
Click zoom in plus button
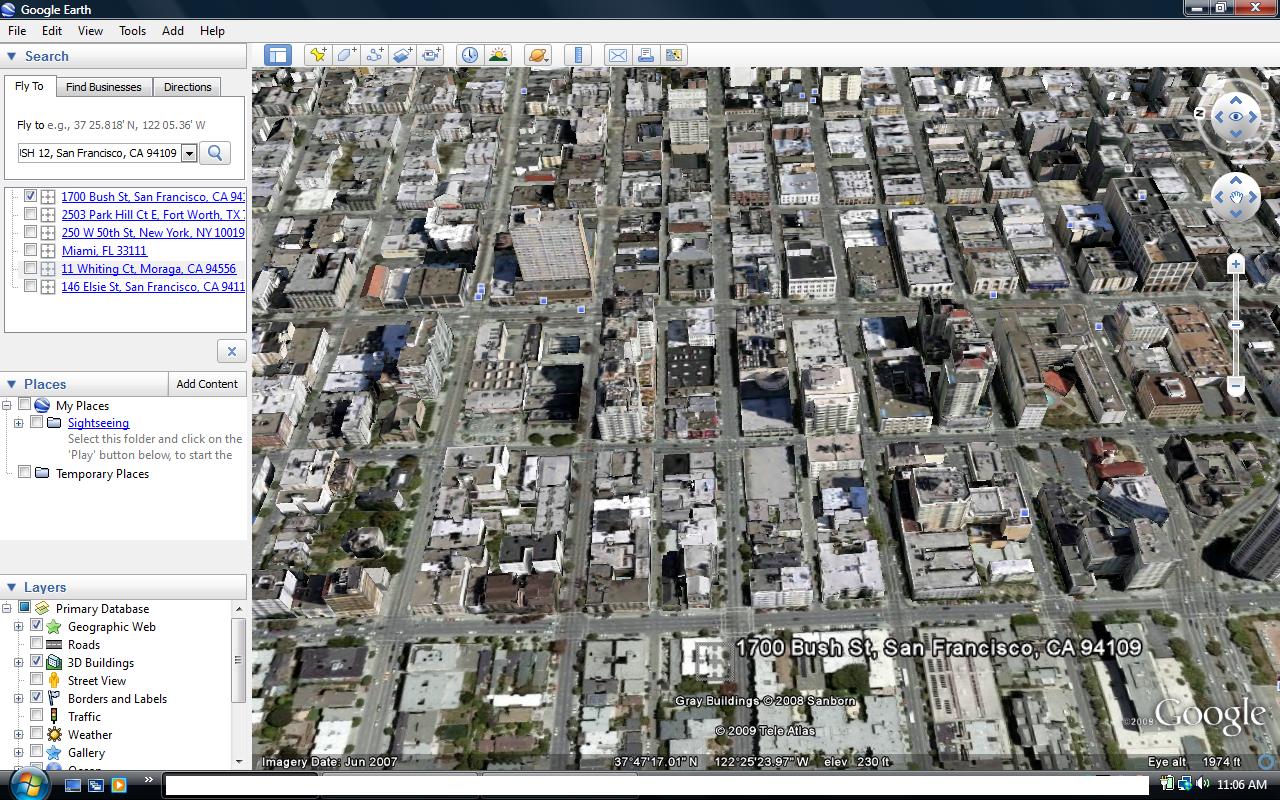1236,264
